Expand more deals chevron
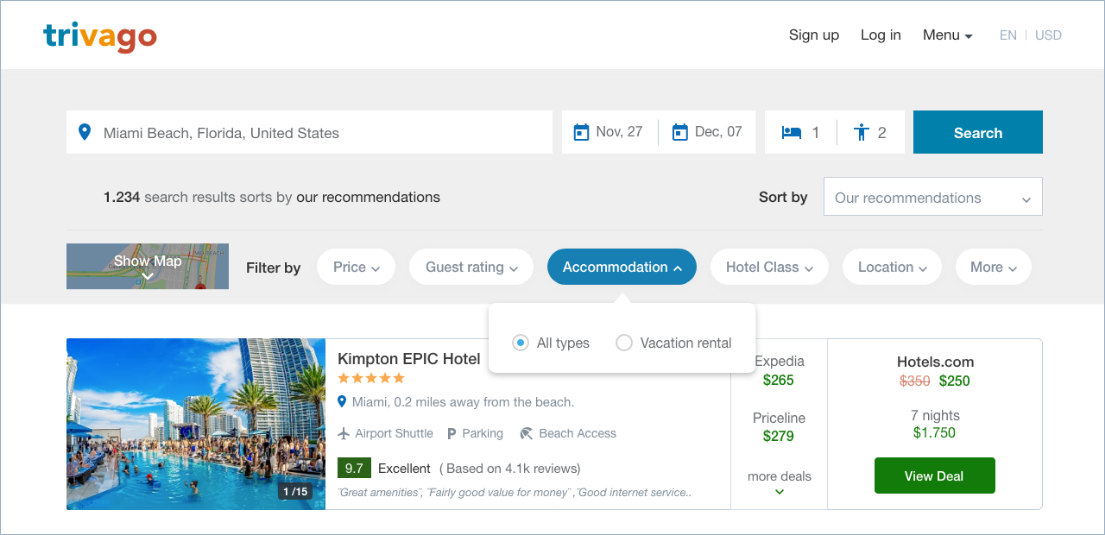 click(779, 491)
